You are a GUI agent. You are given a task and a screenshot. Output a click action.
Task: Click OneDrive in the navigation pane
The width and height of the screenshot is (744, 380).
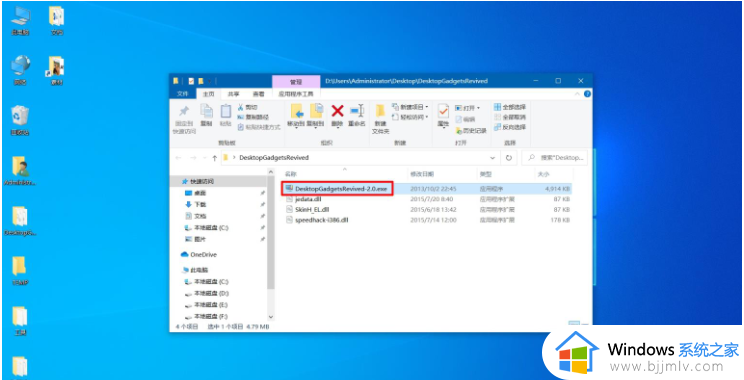point(204,255)
